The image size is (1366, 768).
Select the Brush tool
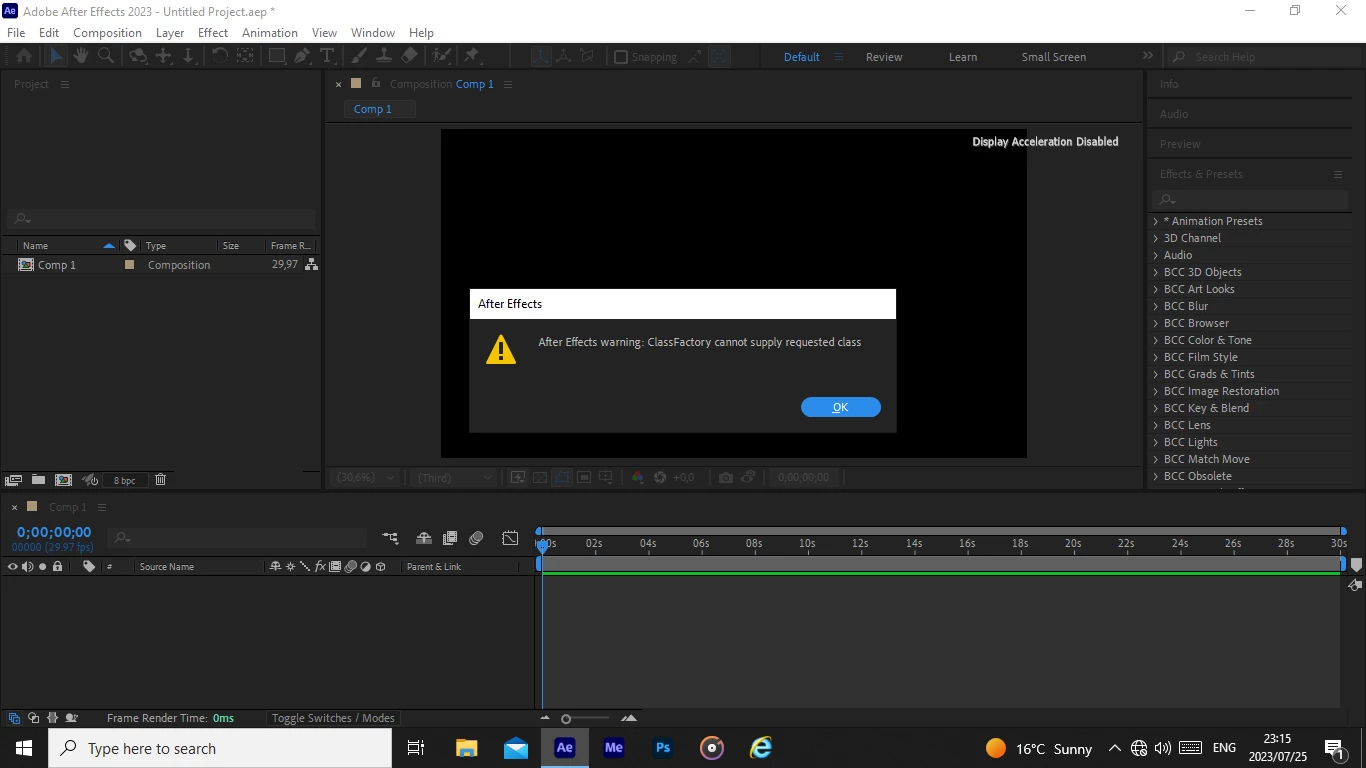tap(358, 57)
